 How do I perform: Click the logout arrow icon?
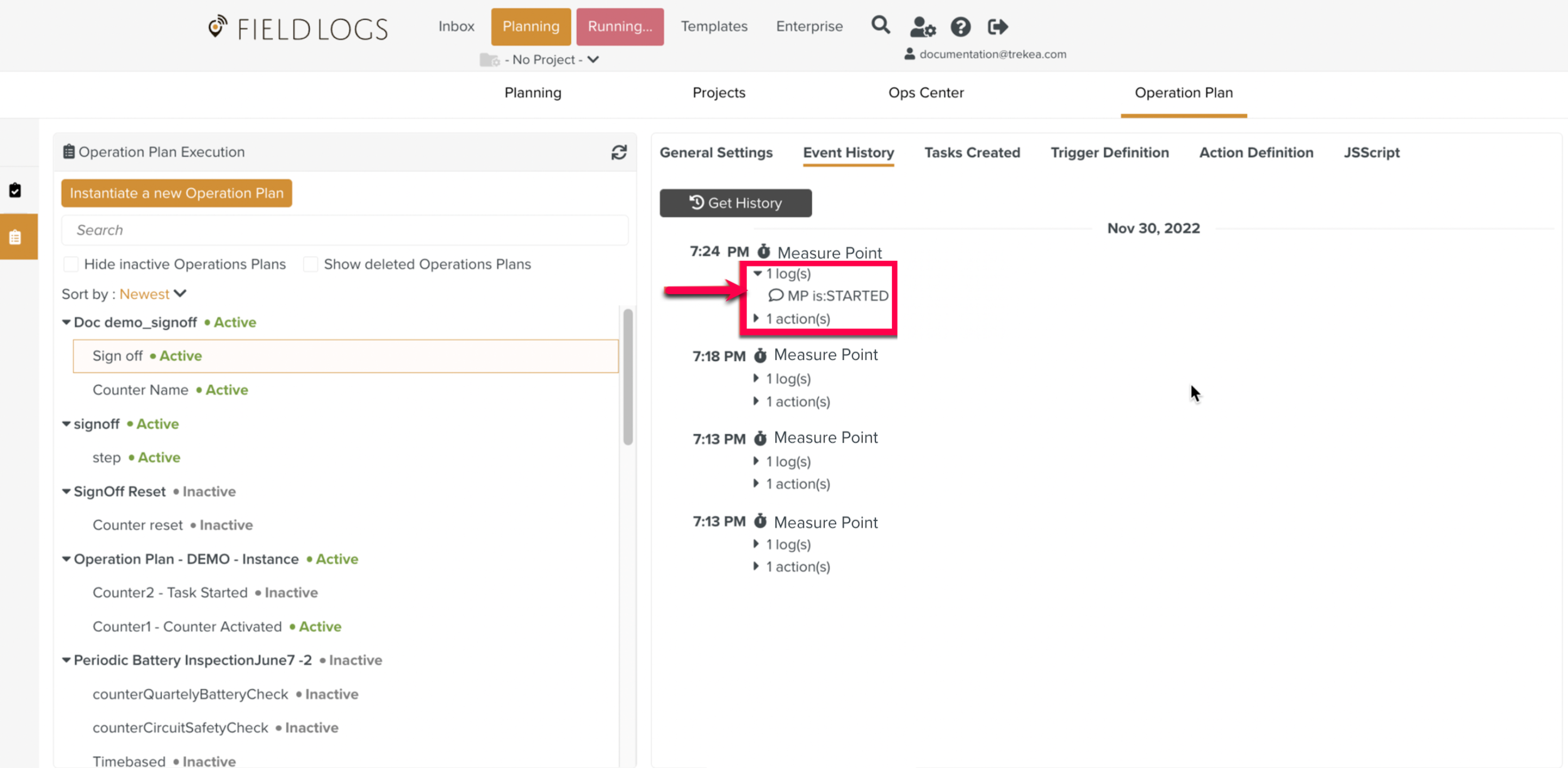997,27
